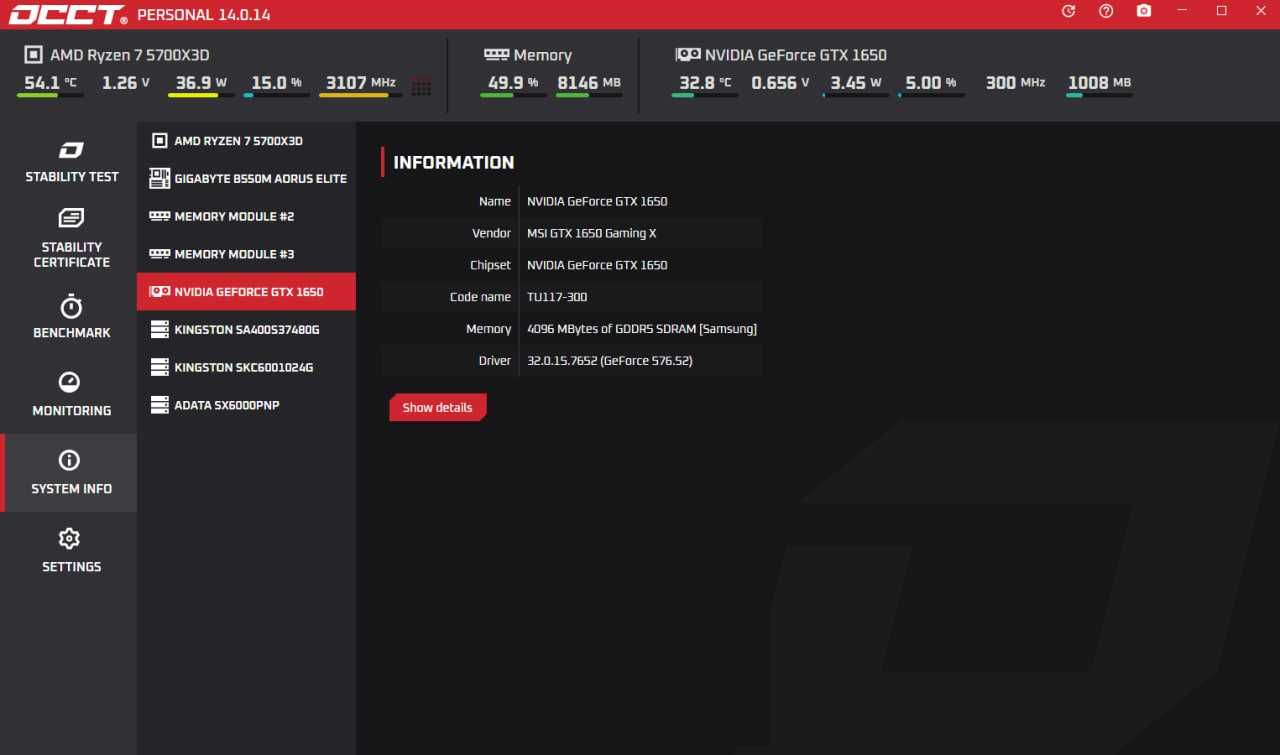Click the GPU icon beside NVIDIA GEFORCE GTX 1650 in list
The width and height of the screenshot is (1280, 755).
[159, 292]
